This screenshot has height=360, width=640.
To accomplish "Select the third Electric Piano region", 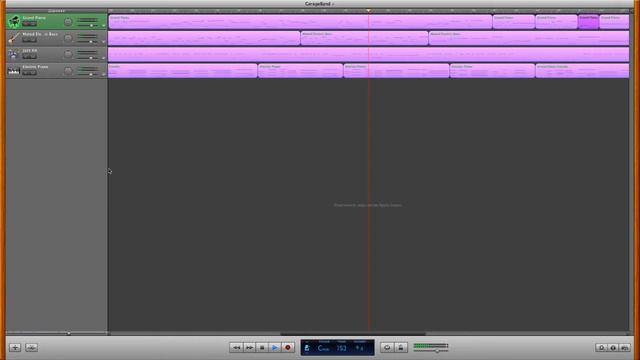I will (396, 71).
